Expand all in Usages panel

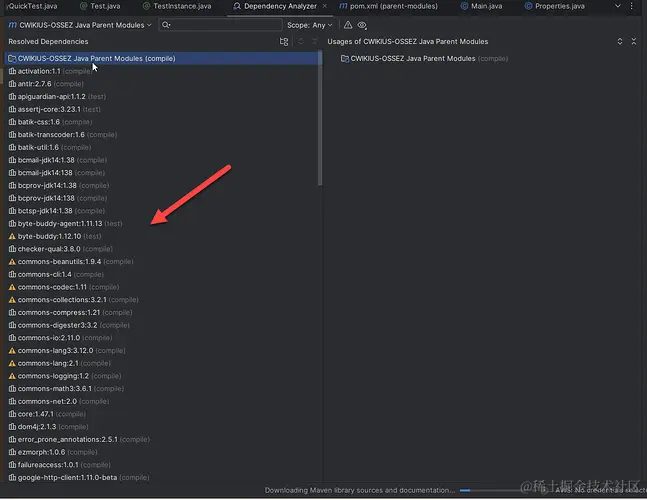620,42
